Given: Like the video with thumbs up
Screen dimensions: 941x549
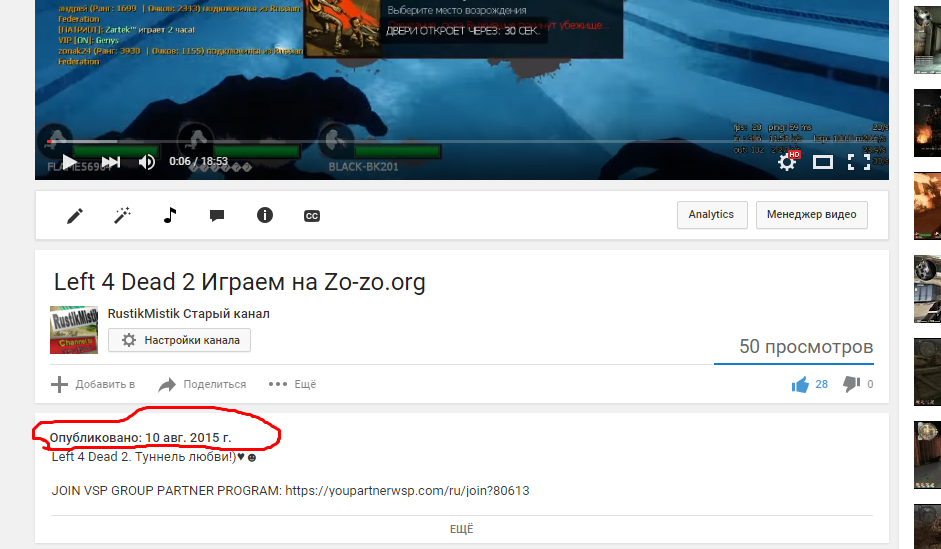Looking at the screenshot, I should click(x=800, y=384).
